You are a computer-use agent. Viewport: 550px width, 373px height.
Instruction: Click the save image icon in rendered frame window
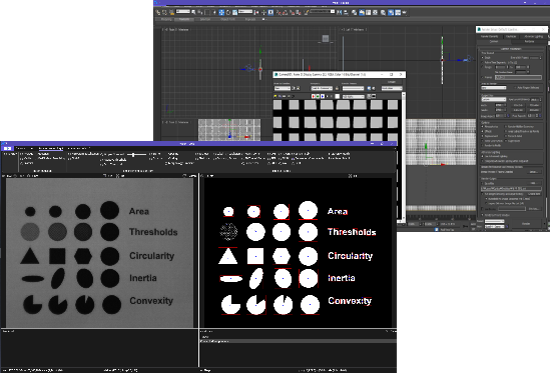tap(275, 96)
